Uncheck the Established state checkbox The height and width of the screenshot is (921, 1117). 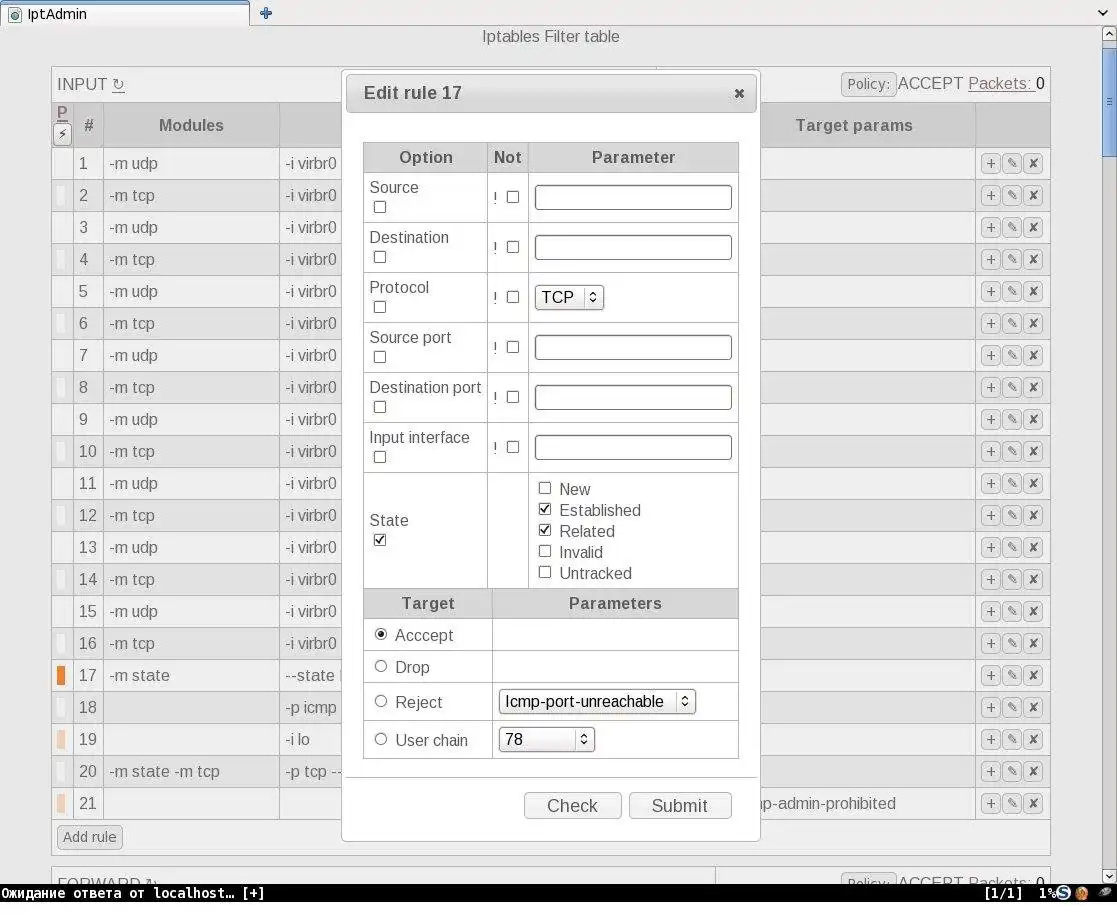pyautogui.click(x=545, y=509)
